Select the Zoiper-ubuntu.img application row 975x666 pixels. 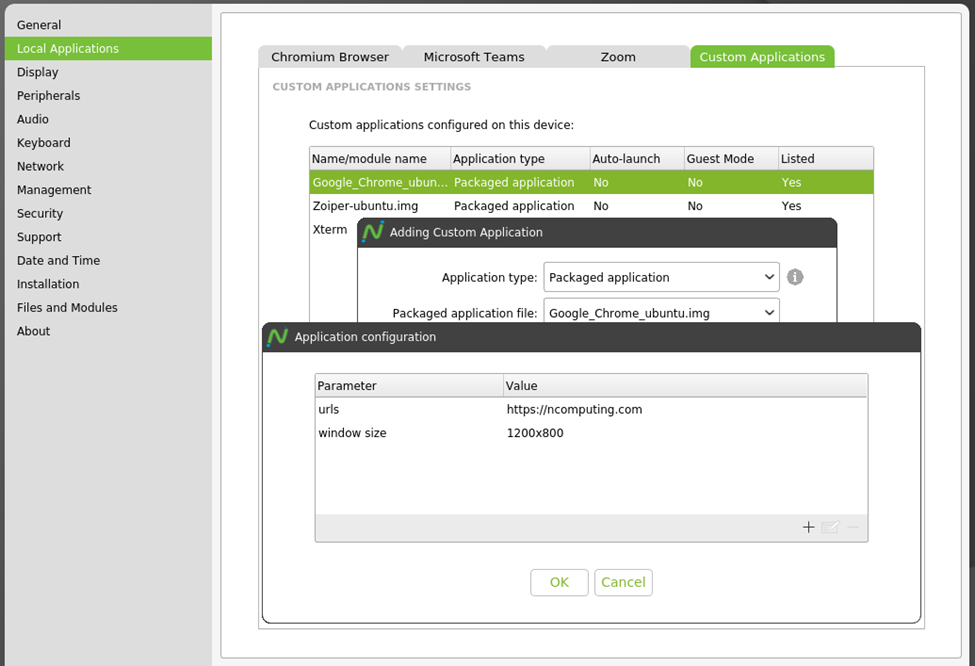pos(591,206)
